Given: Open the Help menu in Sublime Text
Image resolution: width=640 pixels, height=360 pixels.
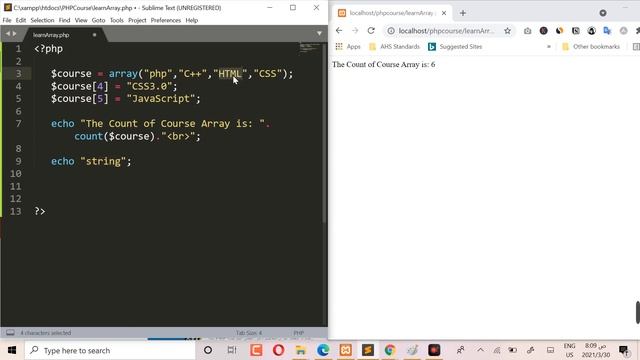Looking at the screenshot, I should (191, 20).
